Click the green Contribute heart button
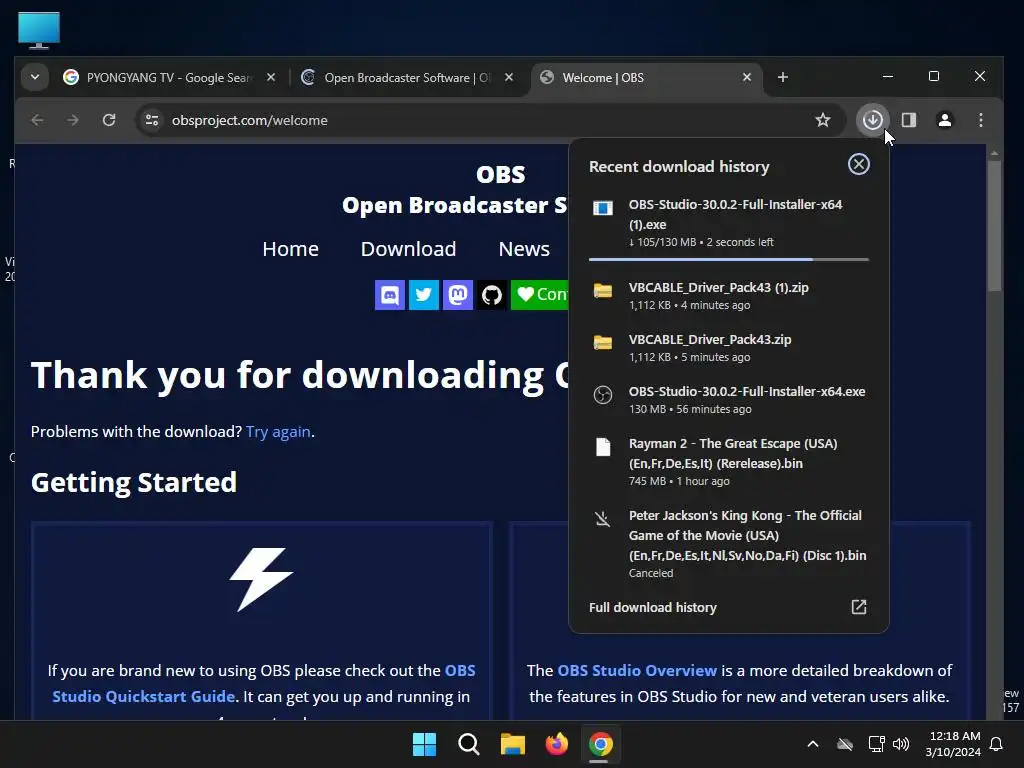This screenshot has height=768, width=1024. (539, 295)
